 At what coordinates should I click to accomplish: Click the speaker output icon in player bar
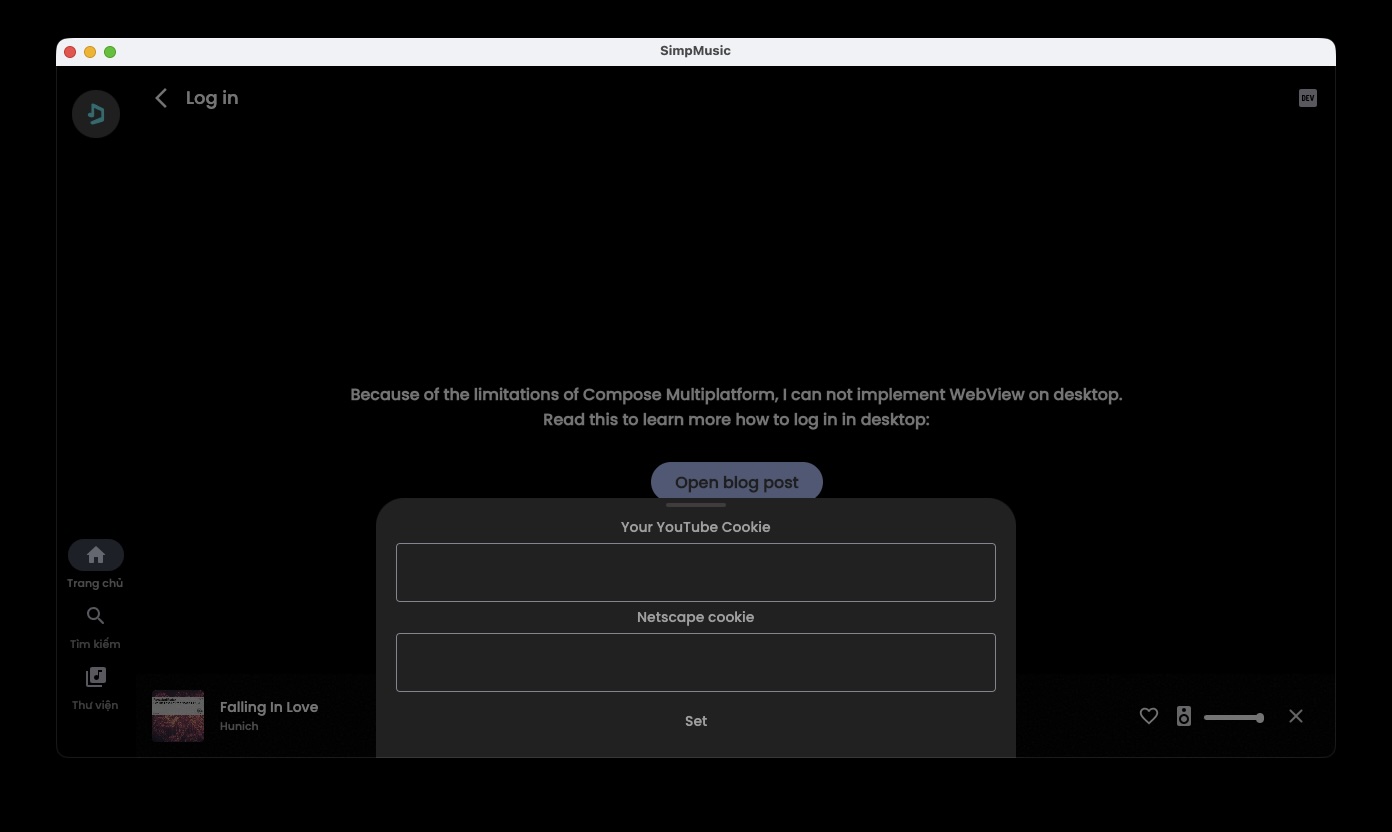(x=1184, y=716)
